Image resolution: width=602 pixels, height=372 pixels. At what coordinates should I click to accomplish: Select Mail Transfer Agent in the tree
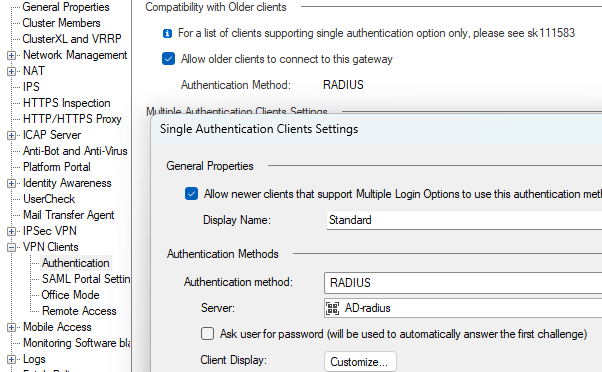[x=68, y=215]
